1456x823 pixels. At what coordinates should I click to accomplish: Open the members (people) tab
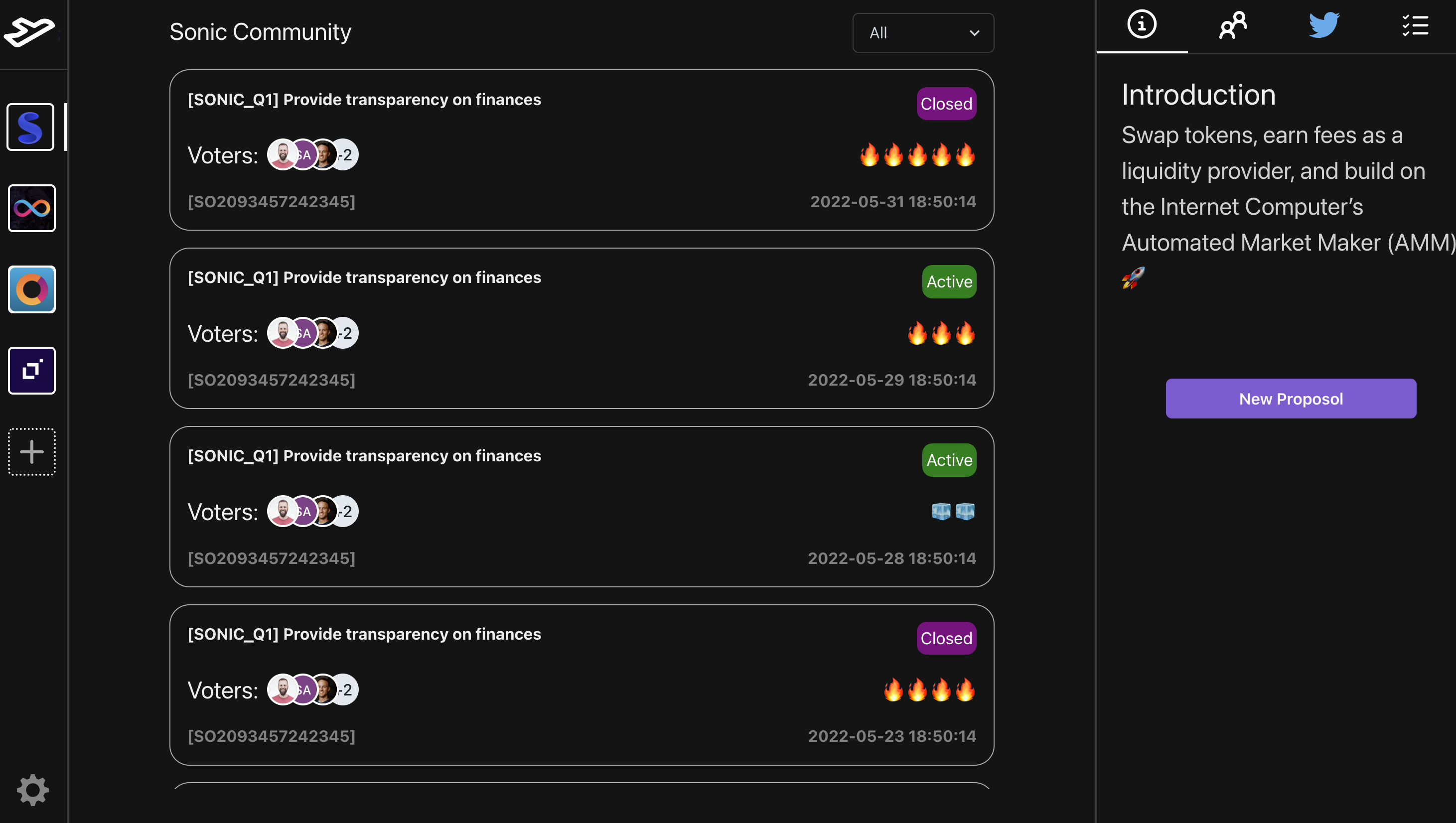coord(1233,25)
